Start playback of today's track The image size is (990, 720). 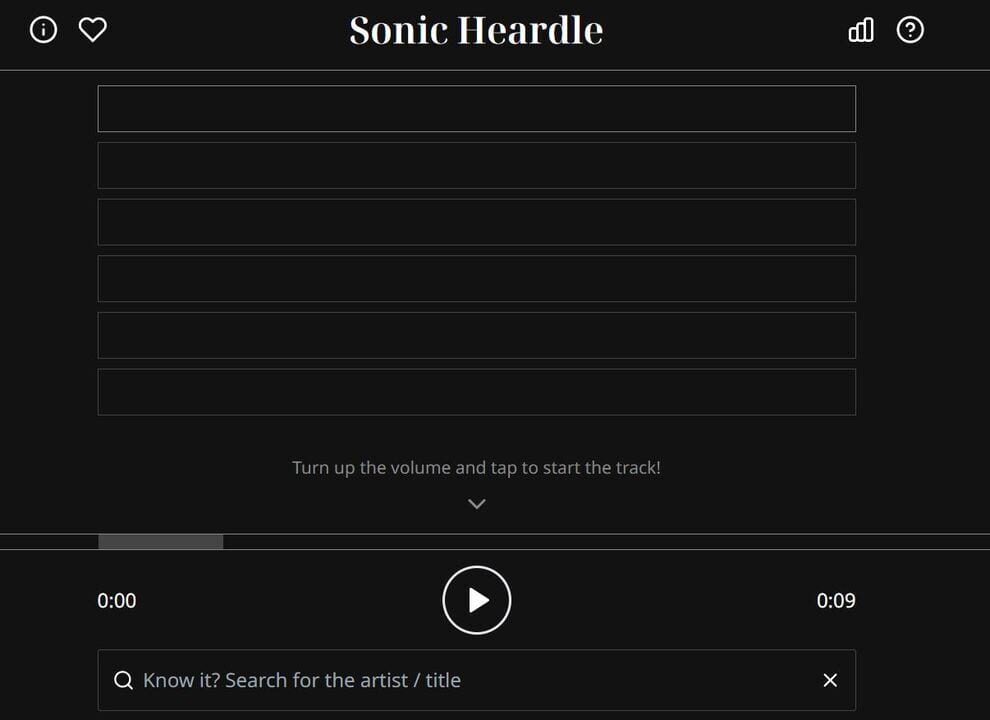click(476, 600)
